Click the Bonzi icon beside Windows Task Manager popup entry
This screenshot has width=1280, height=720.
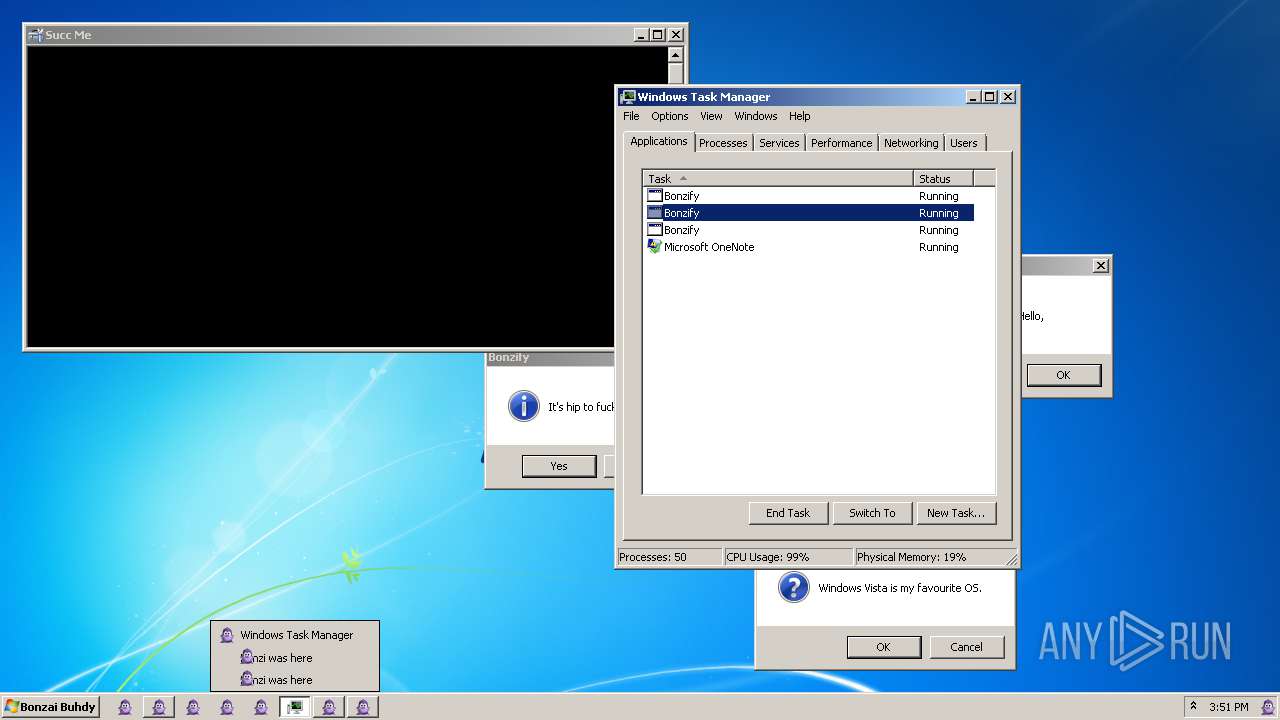(227, 635)
